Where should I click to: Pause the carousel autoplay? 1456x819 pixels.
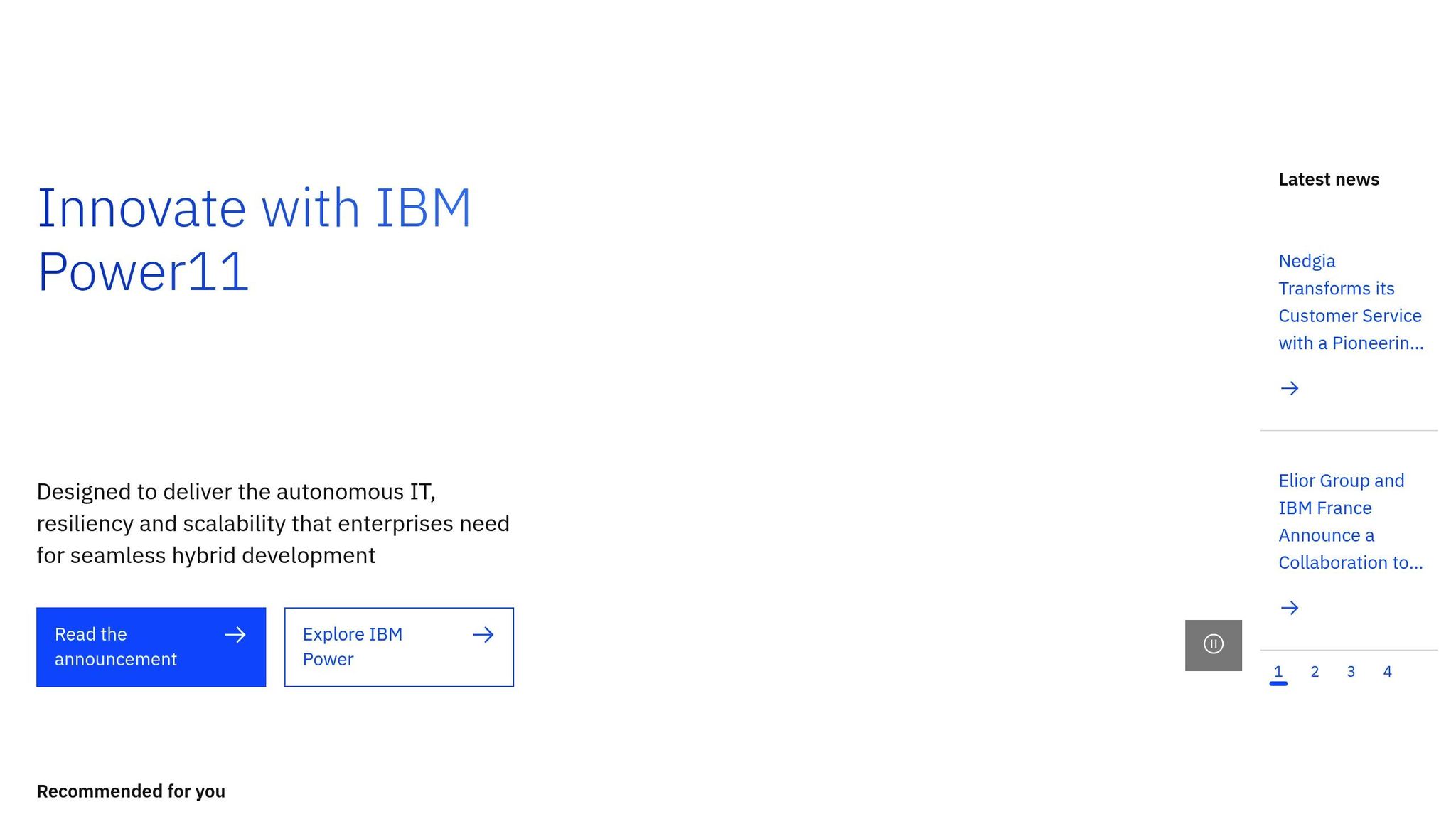point(1213,645)
